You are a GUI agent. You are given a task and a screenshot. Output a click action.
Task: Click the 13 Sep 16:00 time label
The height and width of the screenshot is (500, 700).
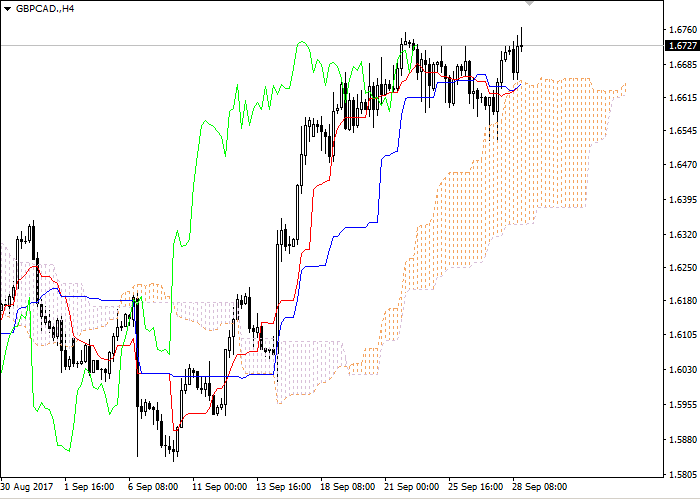click(x=283, y=487)
